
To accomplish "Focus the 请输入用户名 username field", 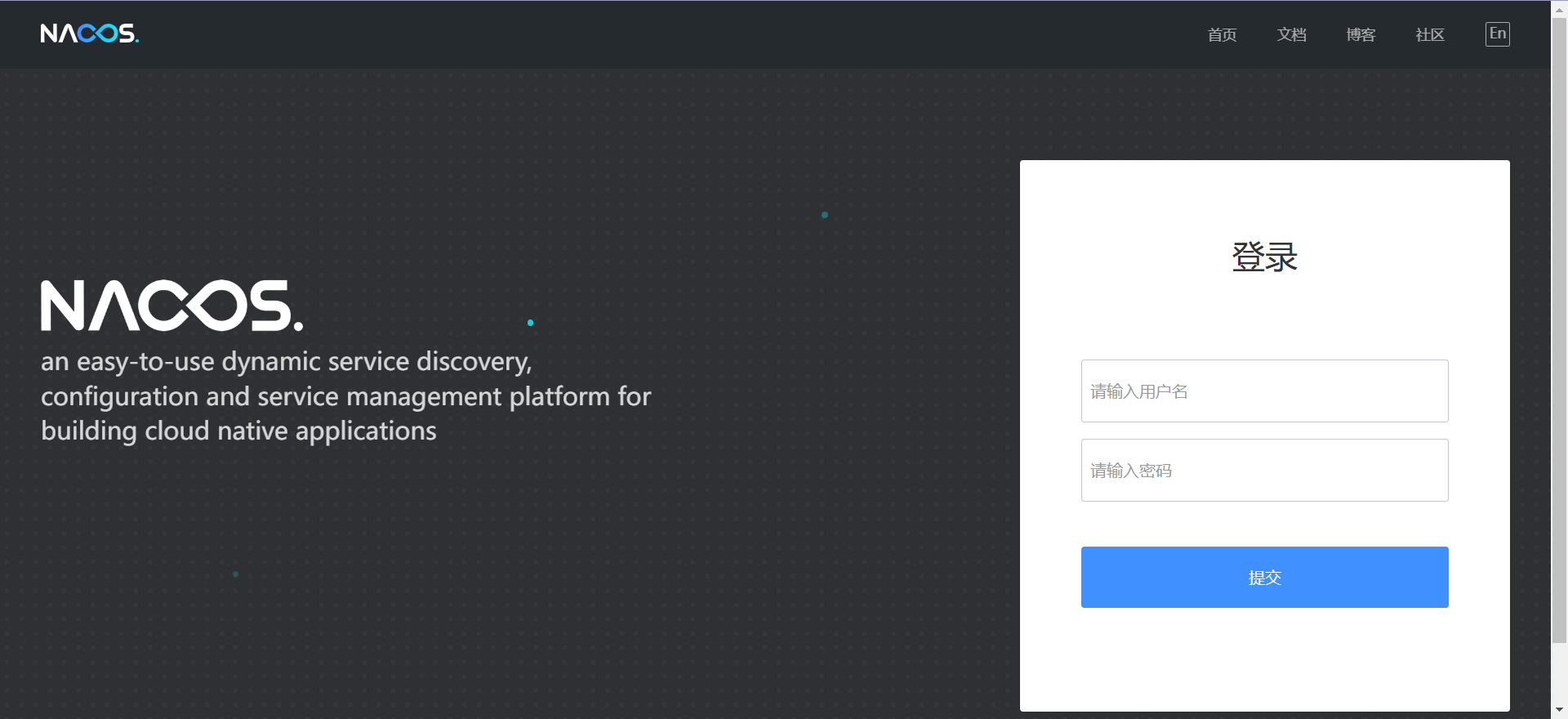I will [x=1264, y=391].
